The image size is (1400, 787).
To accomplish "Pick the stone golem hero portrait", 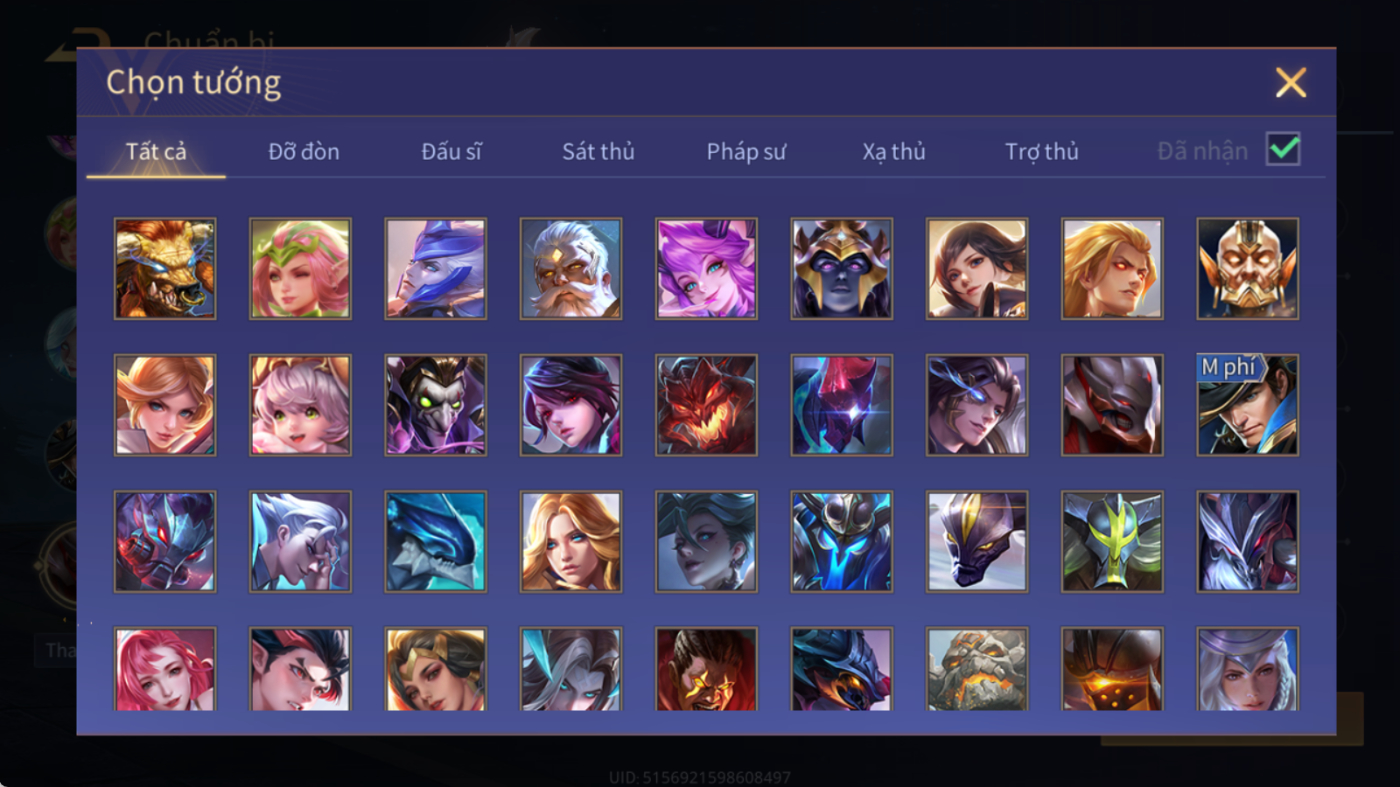I will point(977,669).
